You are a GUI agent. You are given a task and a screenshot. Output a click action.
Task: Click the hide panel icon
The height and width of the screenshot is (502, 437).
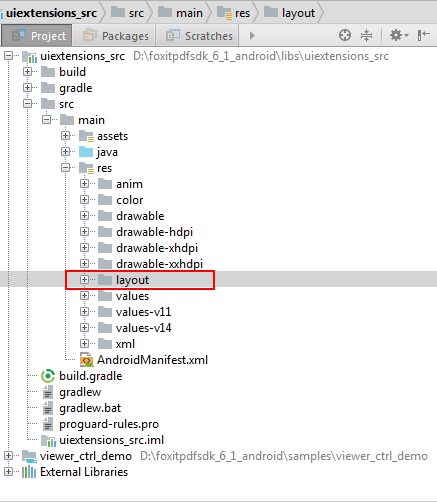423,35
